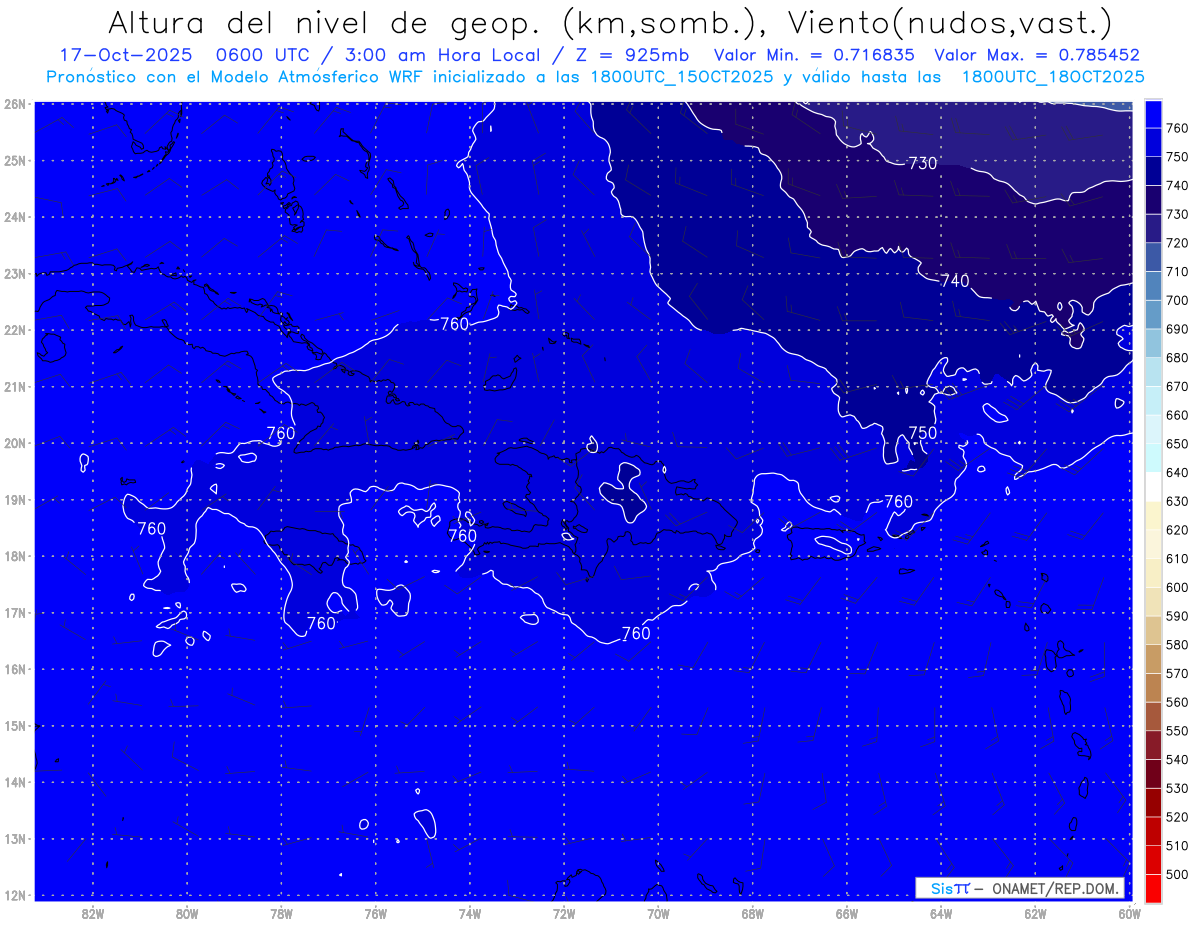This screenshot has width=1200, height=927.
Task: Click the 660 value on the color scale
Action: pos(1176,415)
